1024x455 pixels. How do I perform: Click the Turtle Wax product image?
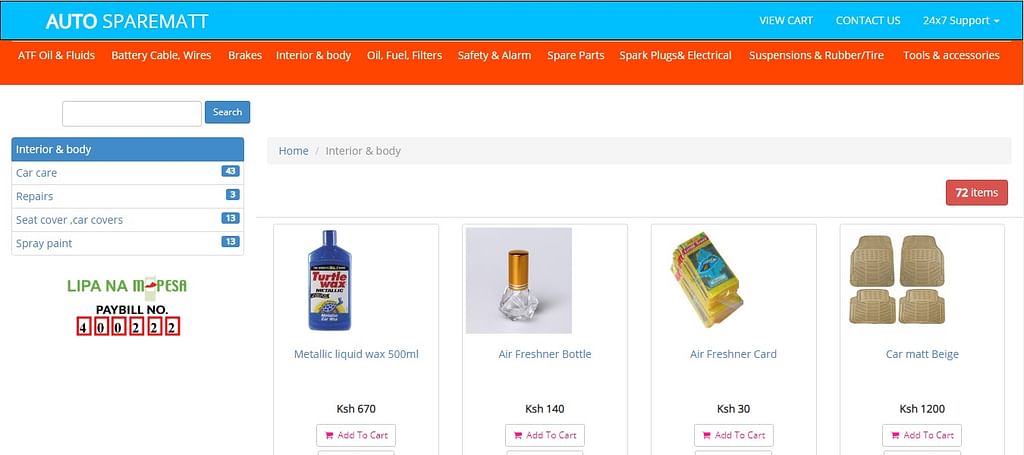coord(329,281)
